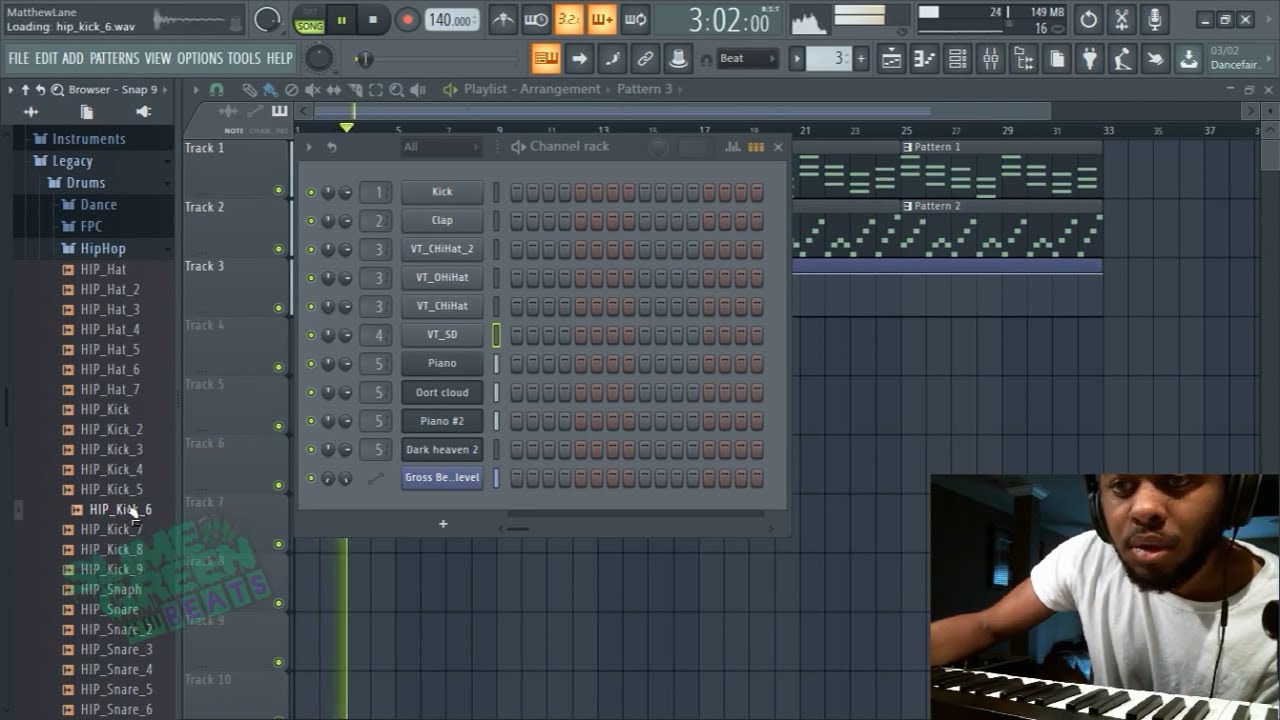Toggle the Song/Pattern mode switch

point(309,19)
